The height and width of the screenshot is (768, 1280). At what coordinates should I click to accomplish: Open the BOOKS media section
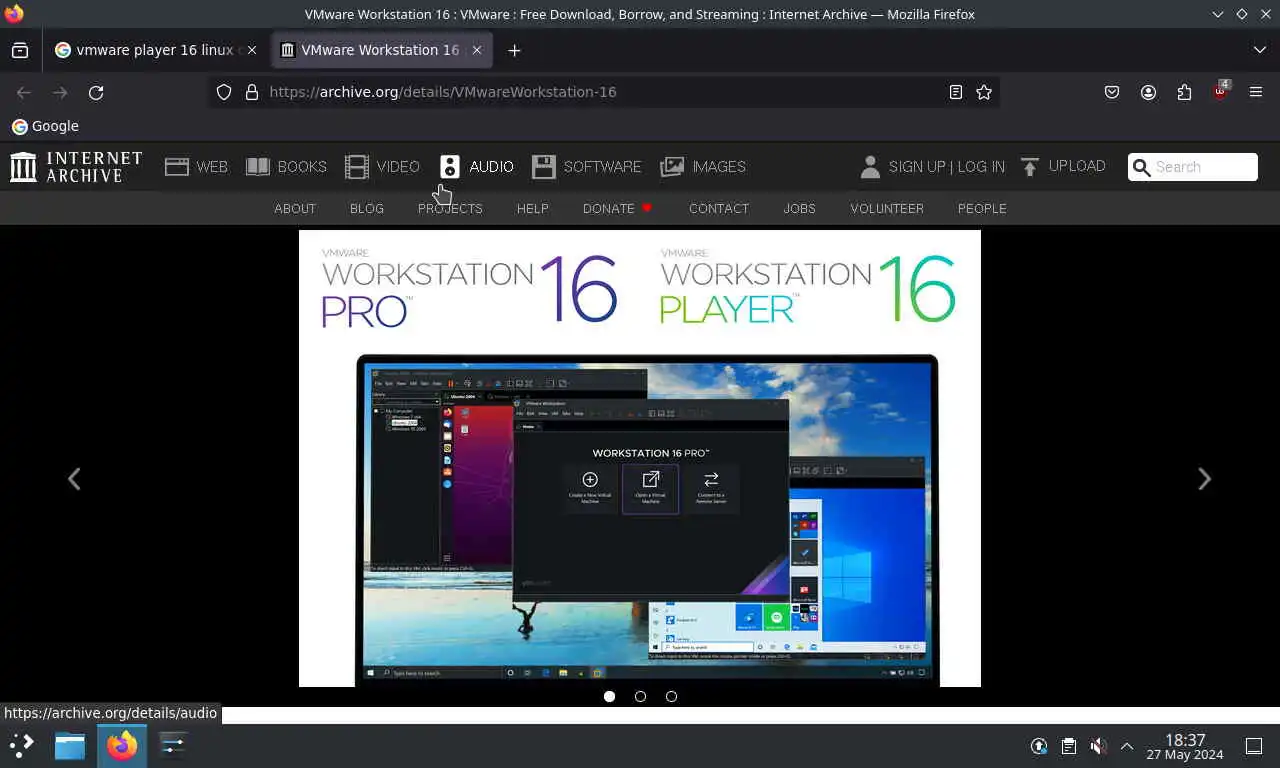(286, 167)
